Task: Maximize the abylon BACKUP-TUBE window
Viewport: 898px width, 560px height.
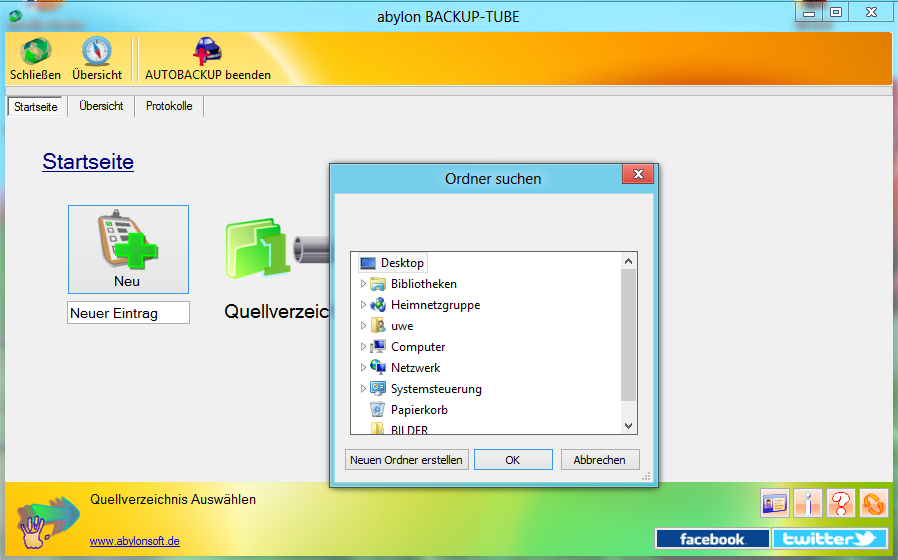Action: coord(836,13)
